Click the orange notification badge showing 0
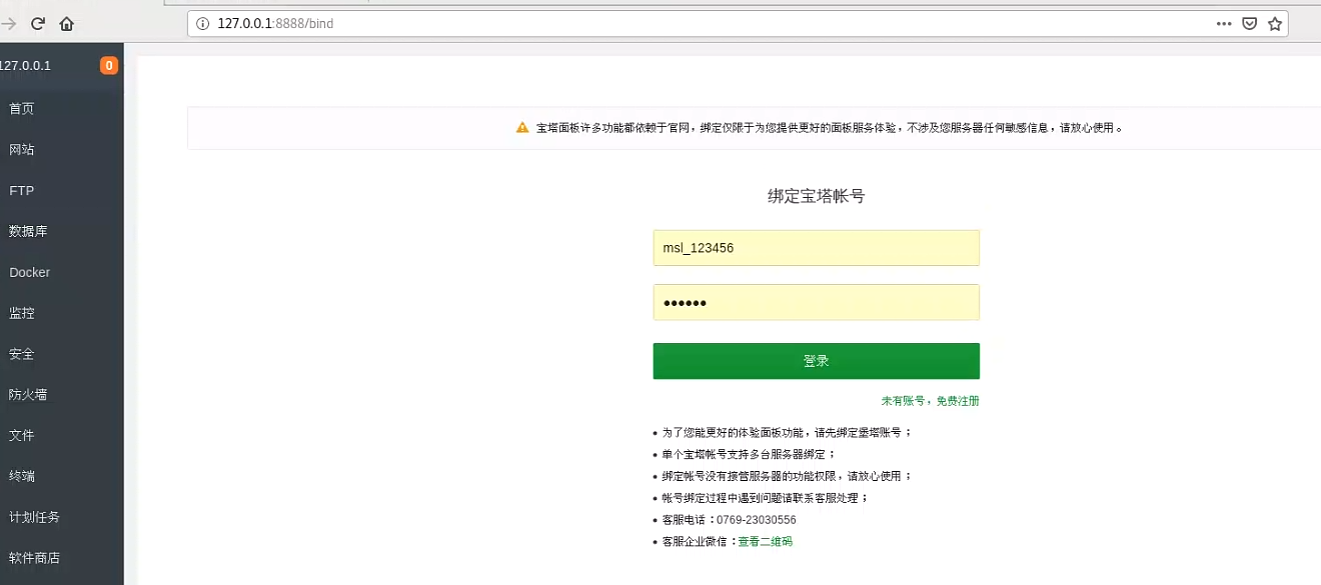1321x585 pixels. click(108, 66)
